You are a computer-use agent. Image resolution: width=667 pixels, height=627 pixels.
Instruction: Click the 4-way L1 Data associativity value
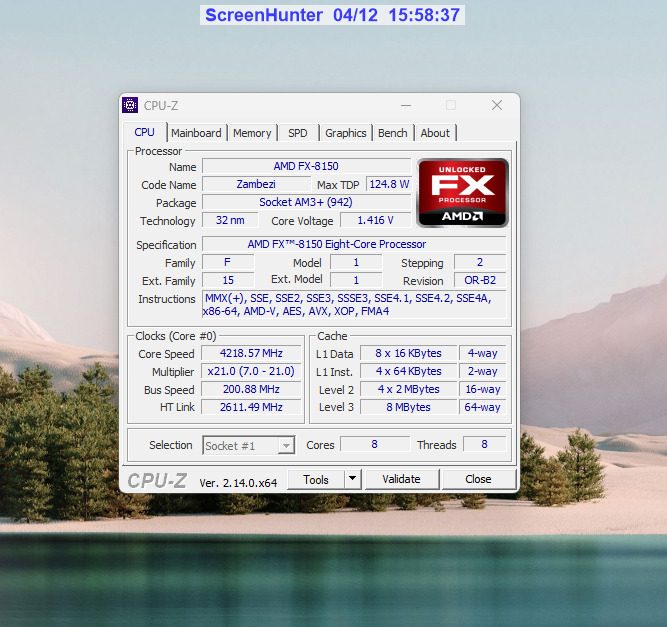click(x=482, y=353)
